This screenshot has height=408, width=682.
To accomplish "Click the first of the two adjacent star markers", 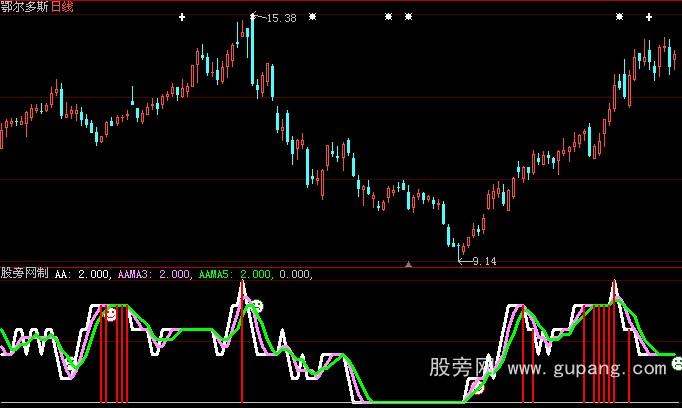I will 388,17.
